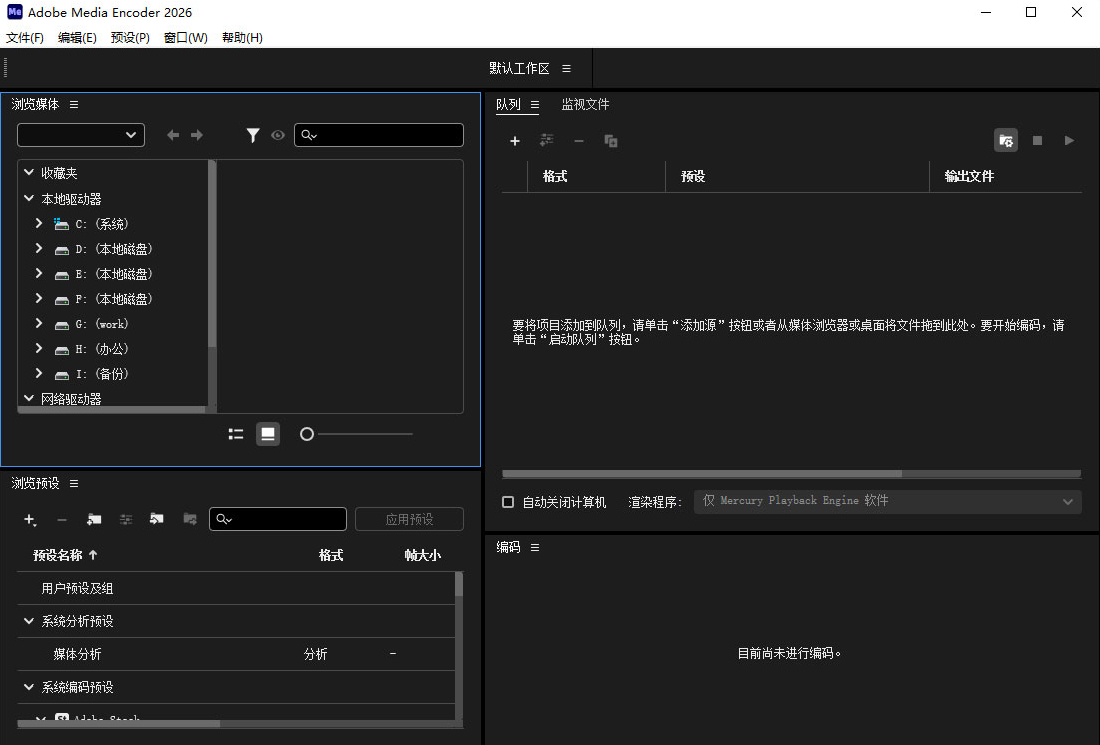
Task: Open the media browser location dropdown
Action: [x=81, y=135]
